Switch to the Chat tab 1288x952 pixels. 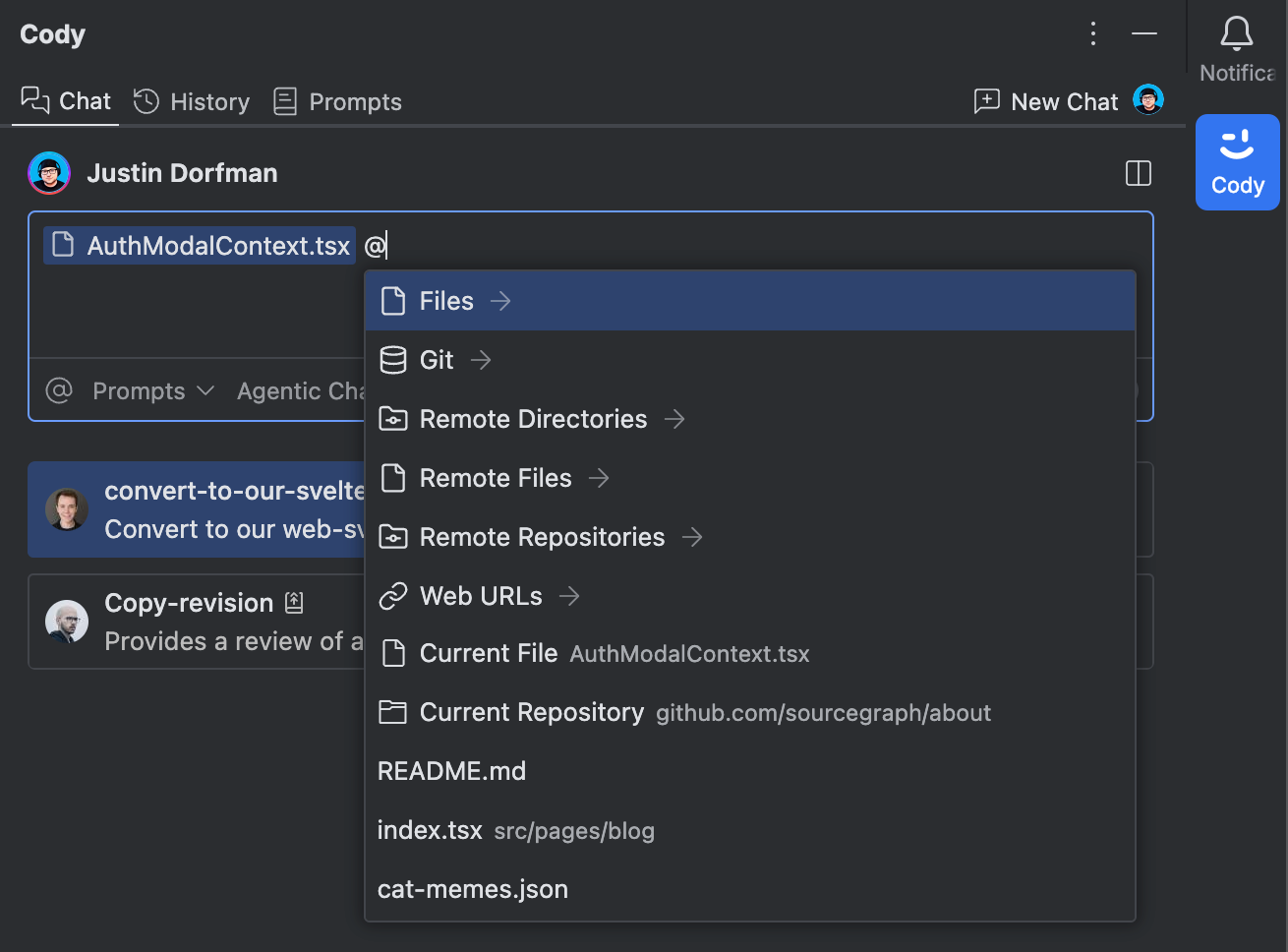[x=66, y=101]
